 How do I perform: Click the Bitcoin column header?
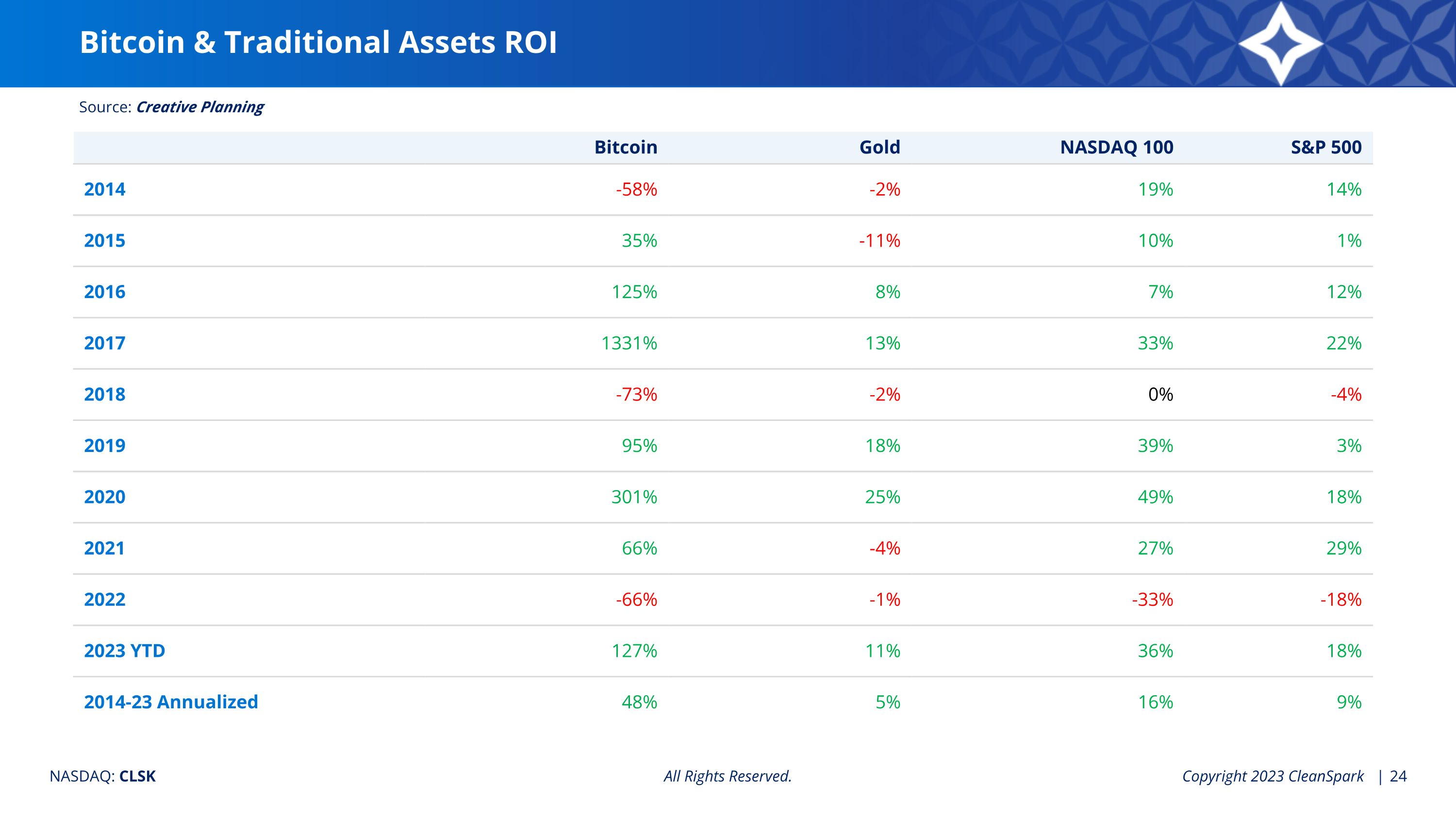626,147
